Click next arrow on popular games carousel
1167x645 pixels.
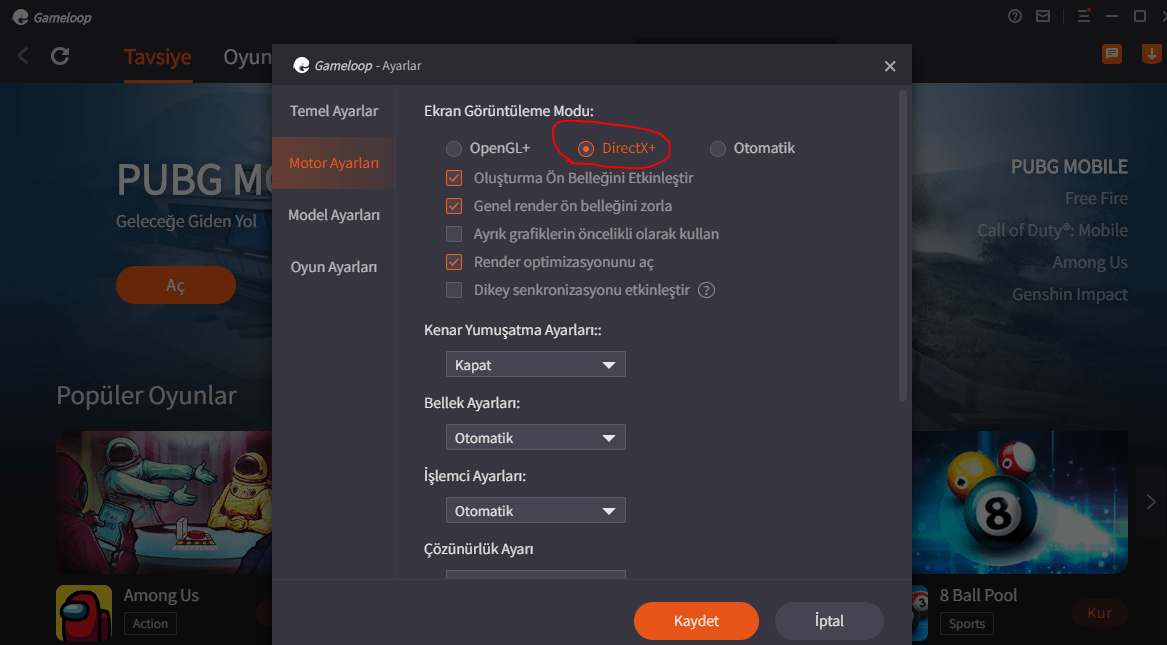1151,502
